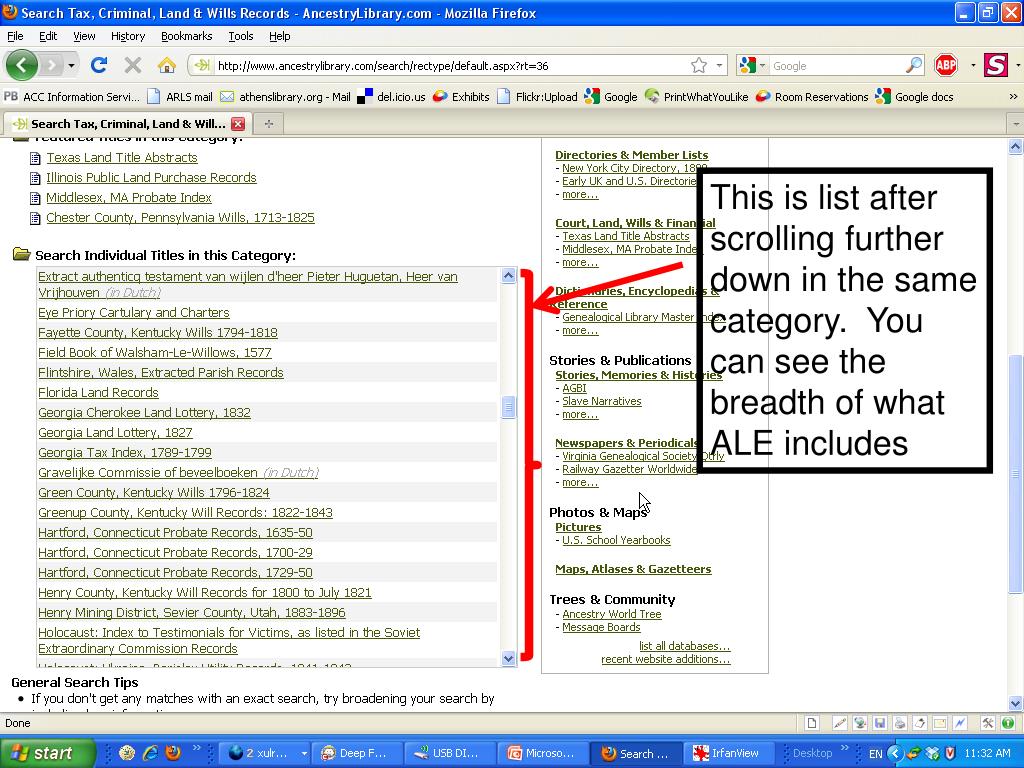The height and width of the screenshot is (768, 1024).
Task: Open the Tools menu
Action: pyautogui.click(x=240, y=36)
